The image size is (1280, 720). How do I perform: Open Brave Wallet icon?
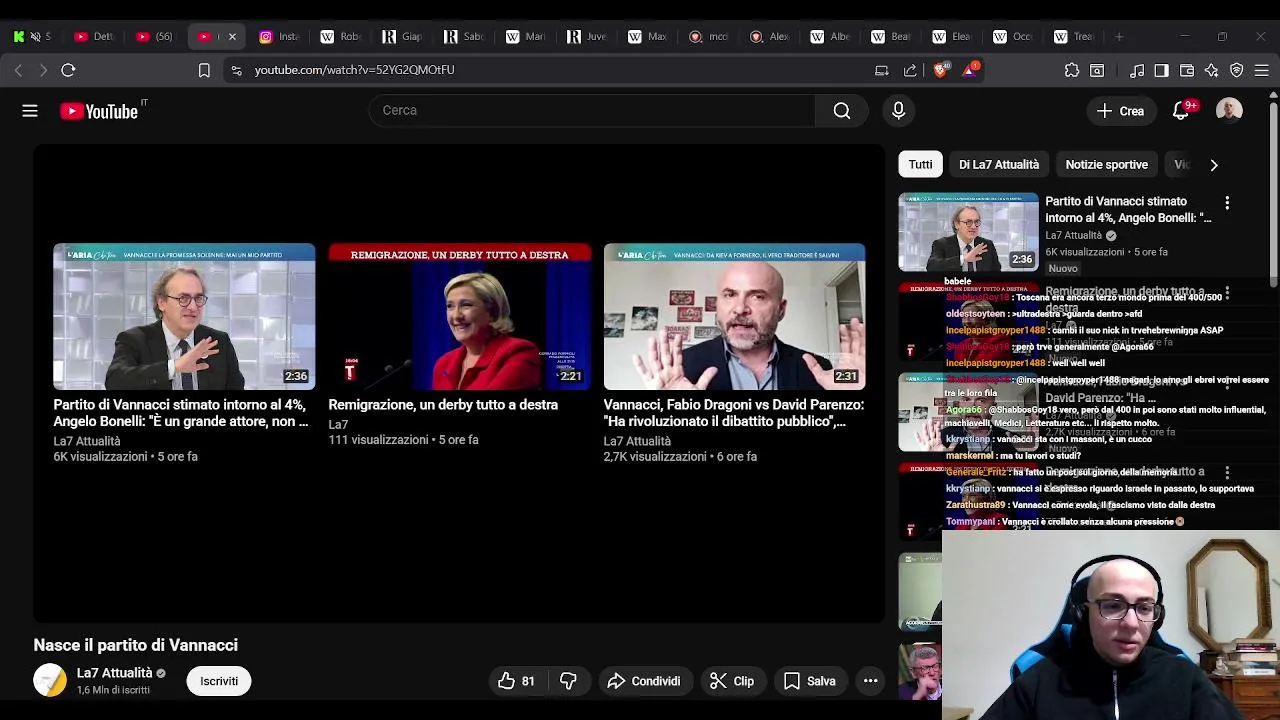1187,70
